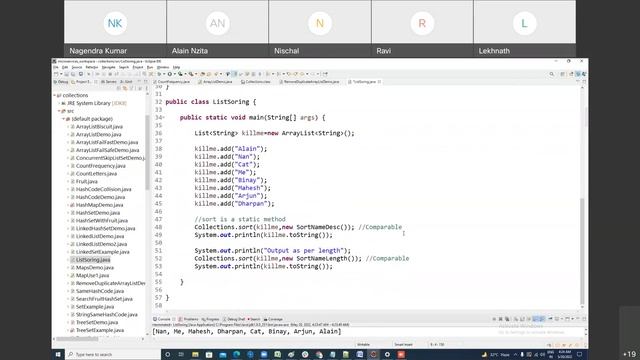Click Smart Insert in status bar
The width and height of the screenshot is (640, 360).
pos(403,345)
